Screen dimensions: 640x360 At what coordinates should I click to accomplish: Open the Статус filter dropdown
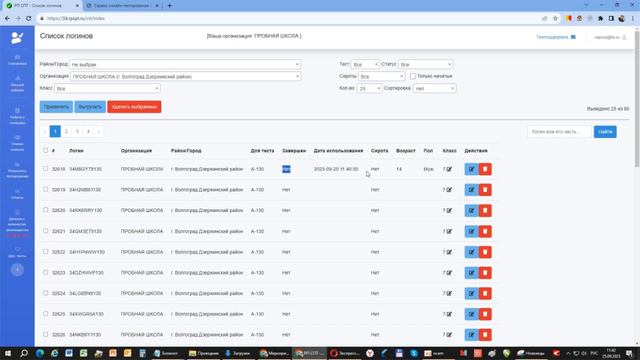[x=425, y=64]
